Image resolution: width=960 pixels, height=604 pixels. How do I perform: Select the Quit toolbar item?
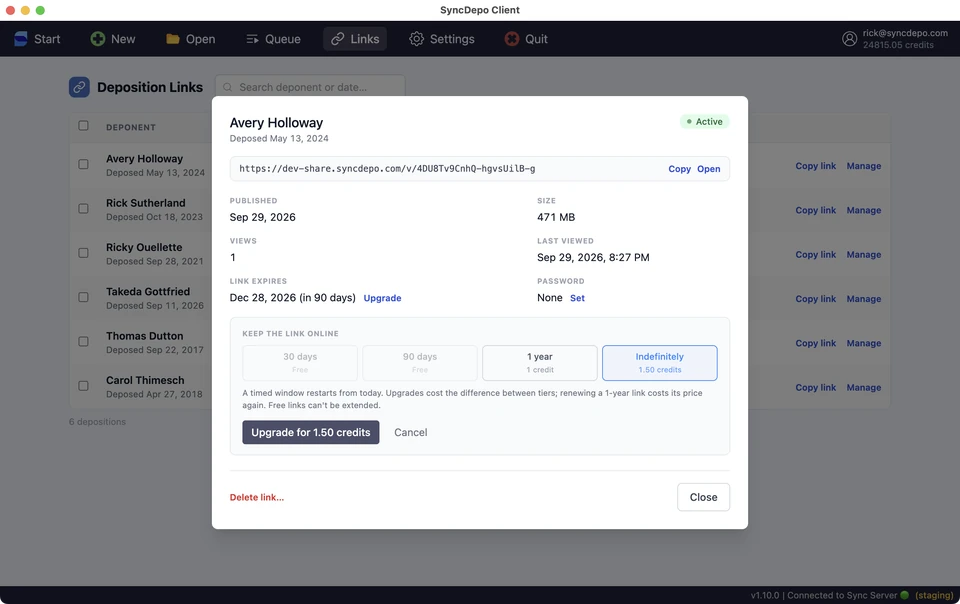click(527, 39)
